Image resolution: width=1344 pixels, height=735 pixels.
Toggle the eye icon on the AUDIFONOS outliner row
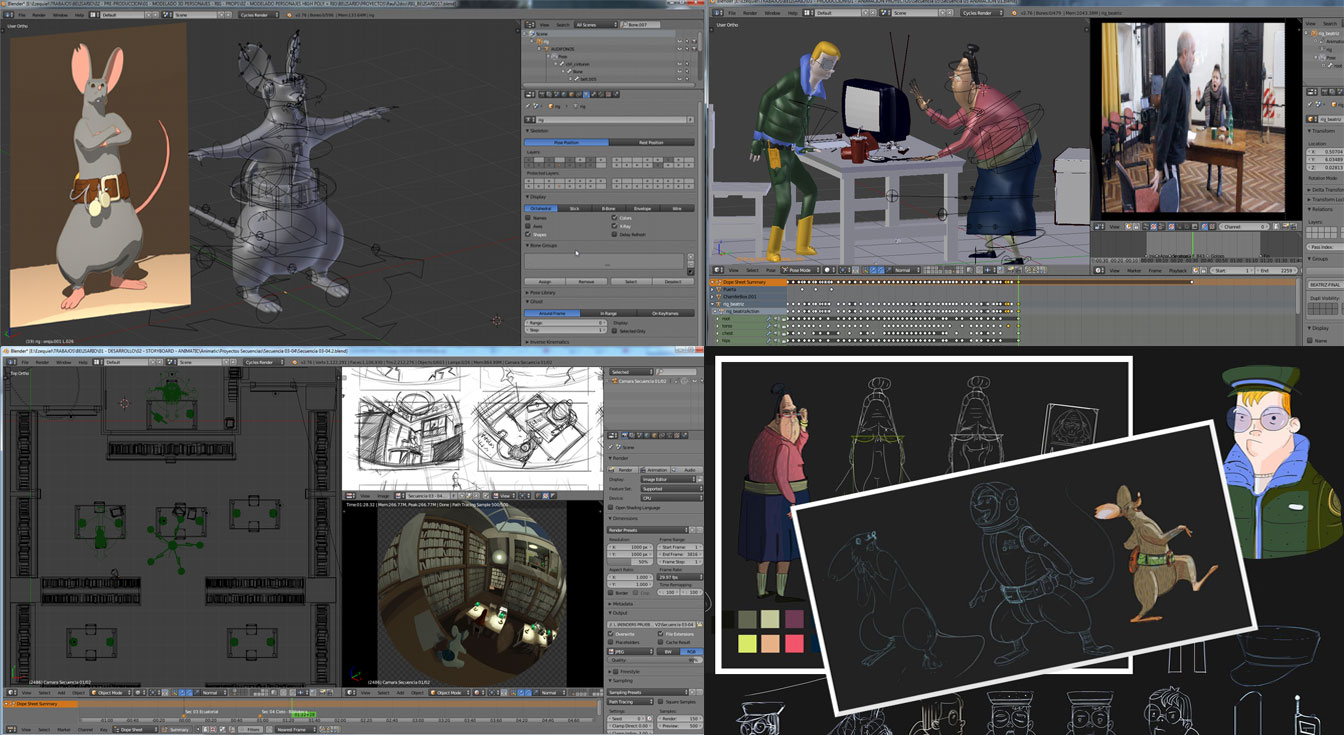click(680, 49)
